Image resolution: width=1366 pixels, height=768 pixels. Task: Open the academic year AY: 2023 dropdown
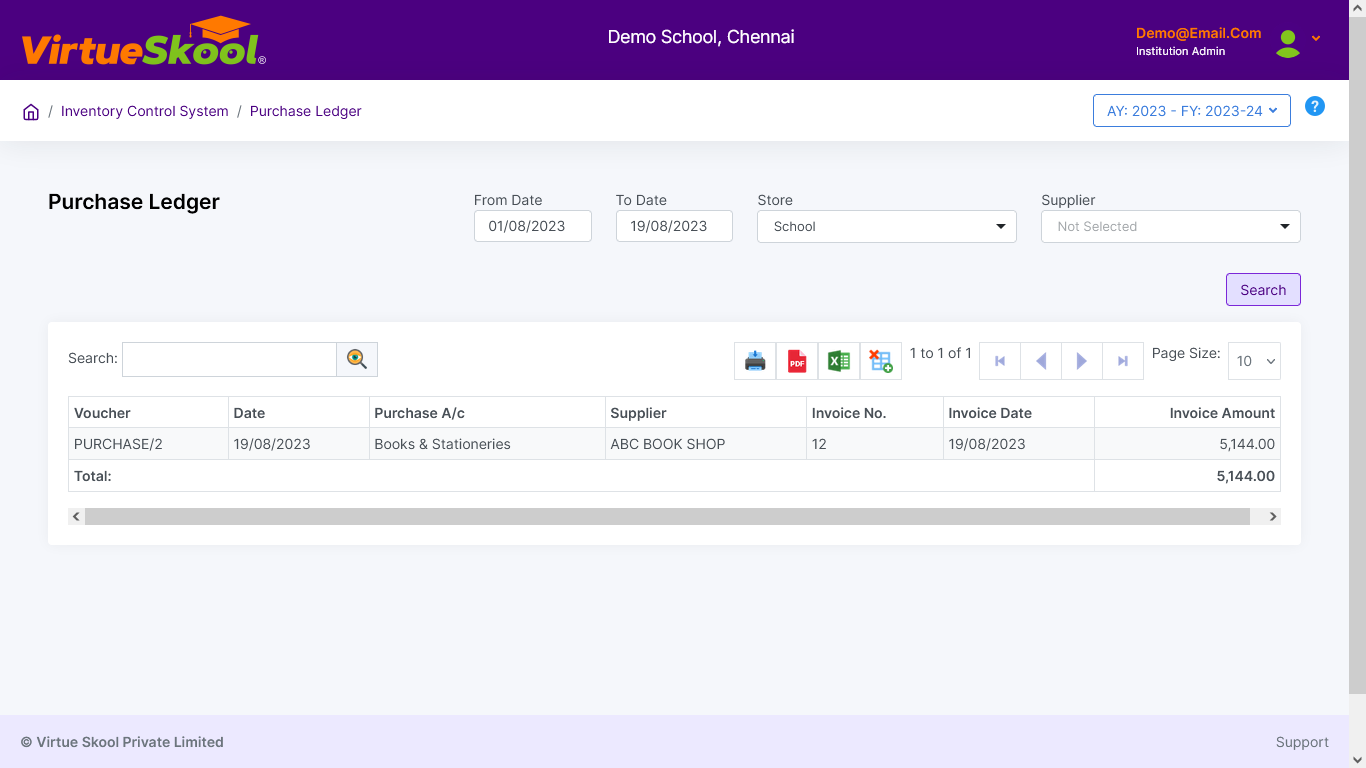(x=1192, y=111)
